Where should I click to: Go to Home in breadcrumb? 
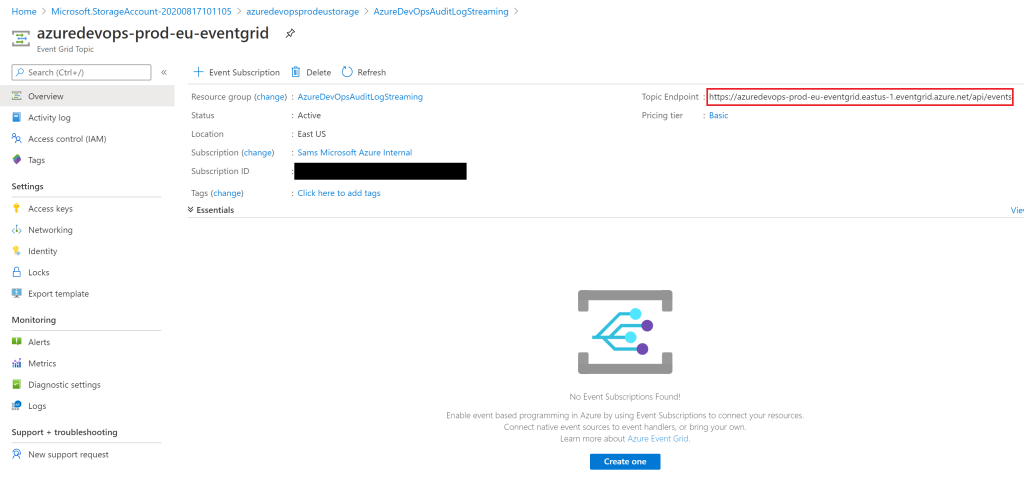point(24,11)
